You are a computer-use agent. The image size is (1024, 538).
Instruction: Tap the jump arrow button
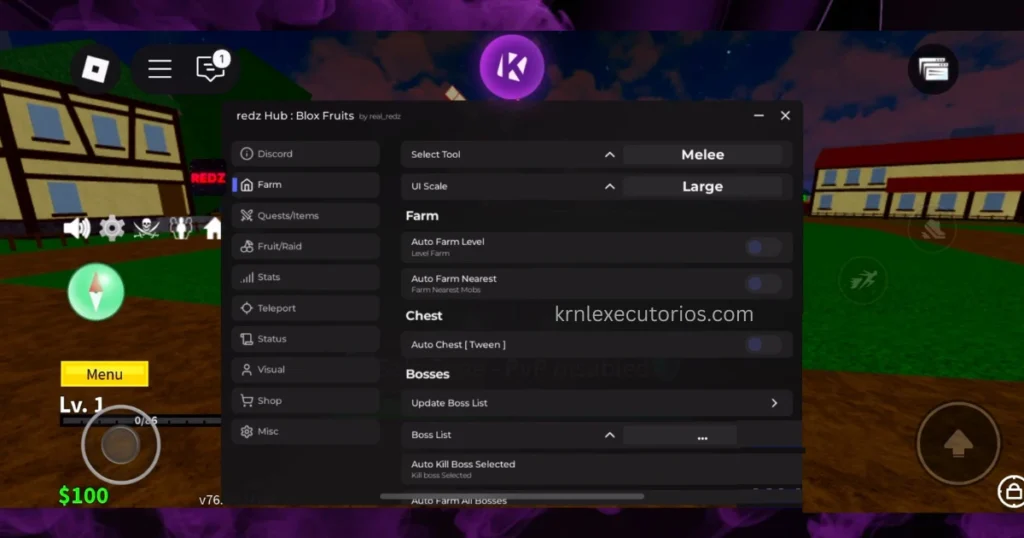[958, 443]
